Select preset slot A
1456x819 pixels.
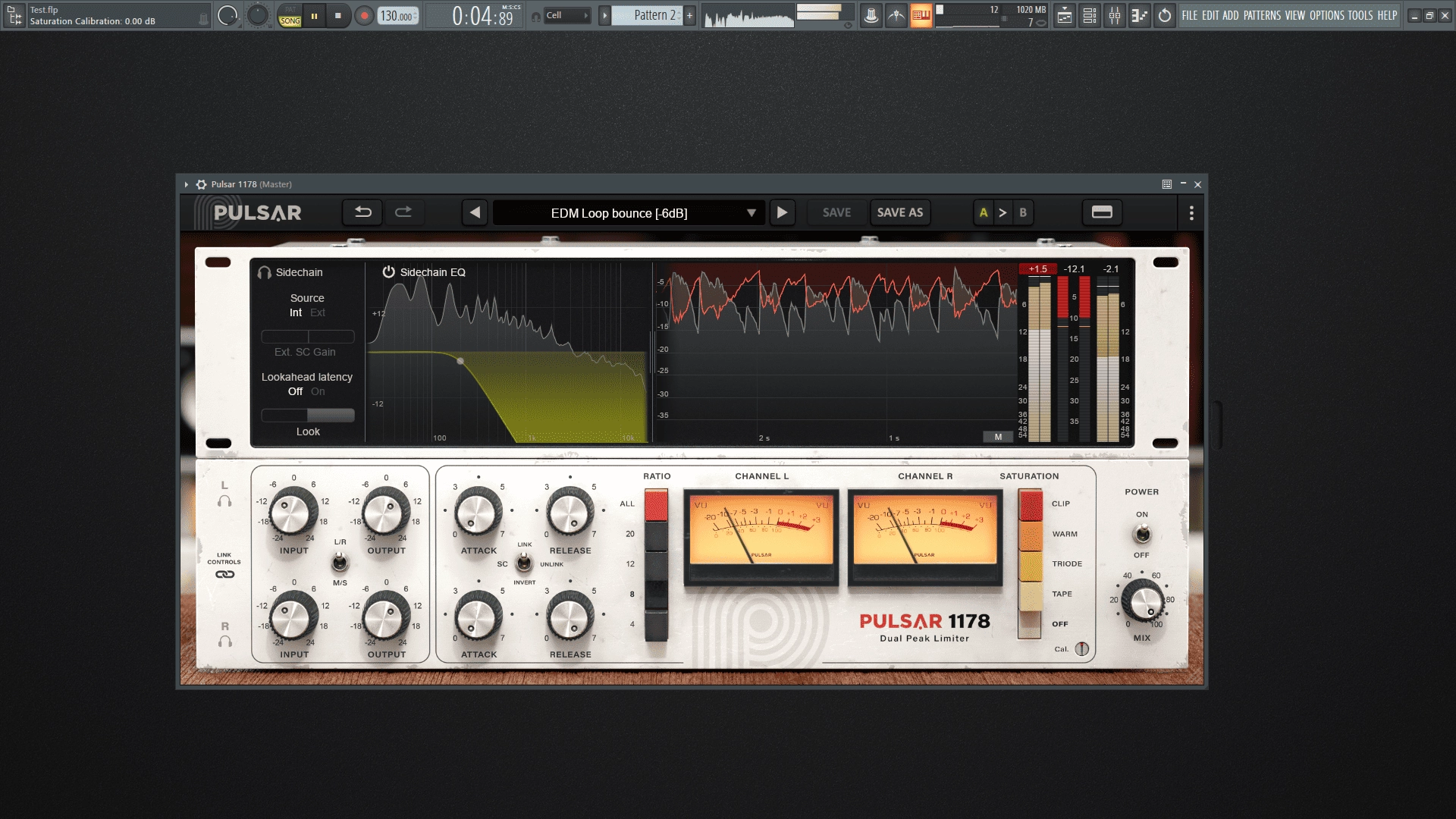point(984,212)
